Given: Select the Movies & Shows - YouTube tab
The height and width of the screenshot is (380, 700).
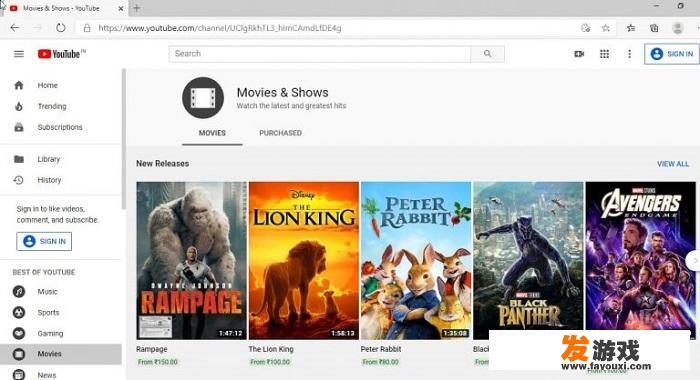Looking at the screenshot, I should pyautogui.click(x=65, y=8).
